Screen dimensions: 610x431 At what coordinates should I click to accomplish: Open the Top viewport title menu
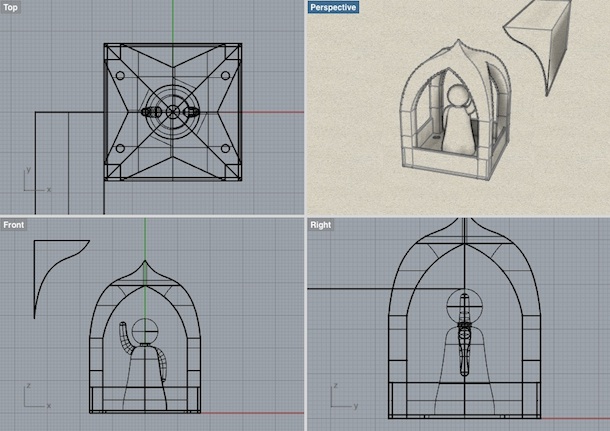pyautogui.click(x=12, y=7)
